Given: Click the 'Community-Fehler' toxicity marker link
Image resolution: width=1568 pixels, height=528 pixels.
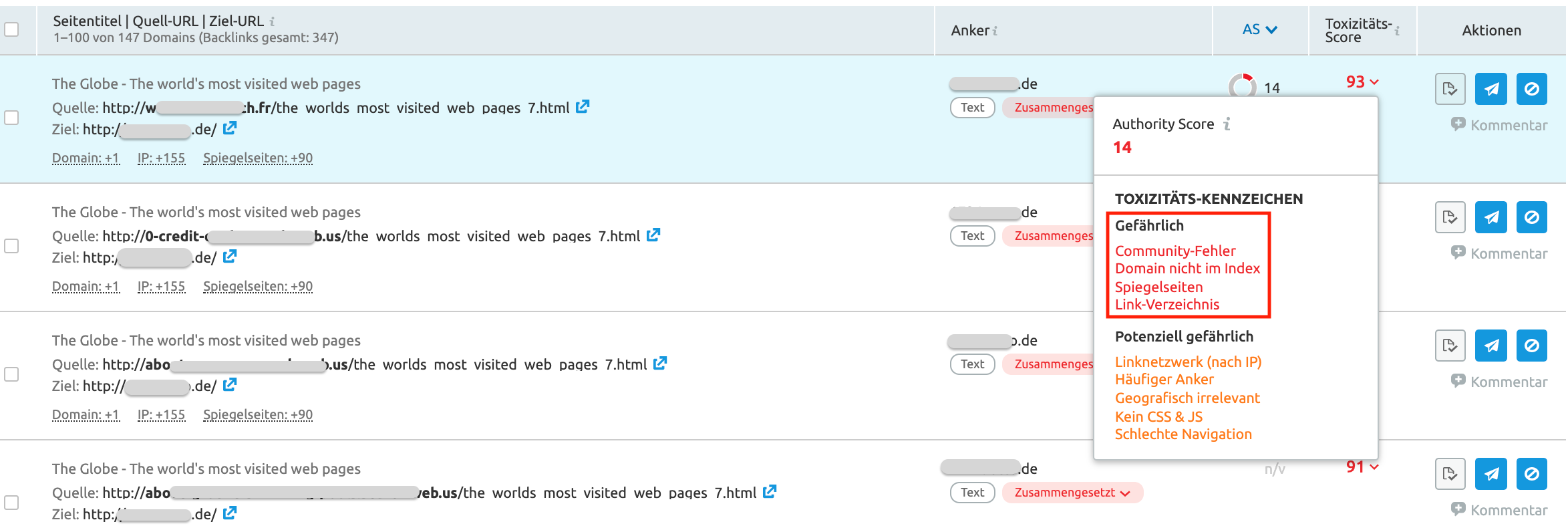Looking at the screenshot, I should pyautogui.click(x=1174, y=251).
